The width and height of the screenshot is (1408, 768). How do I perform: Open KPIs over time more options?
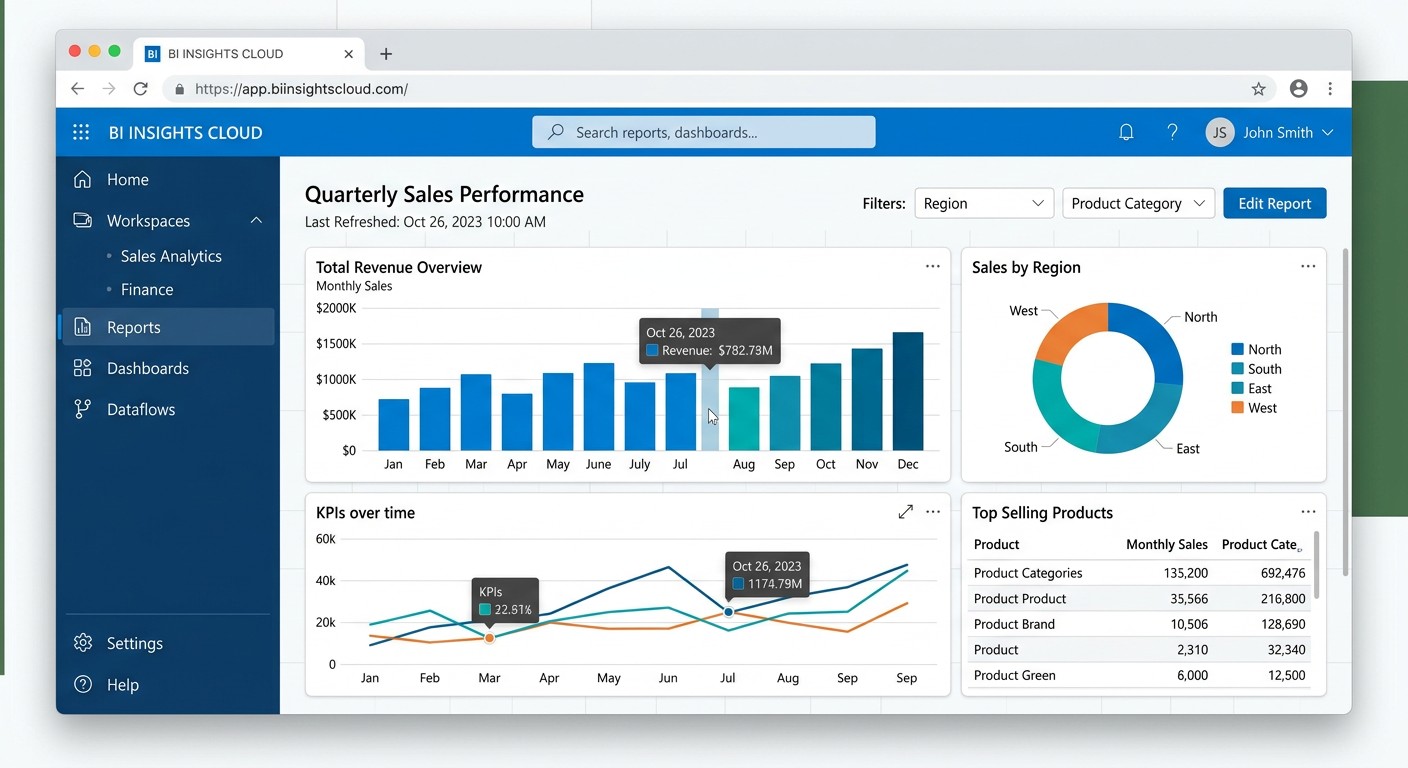coord(932,511)
